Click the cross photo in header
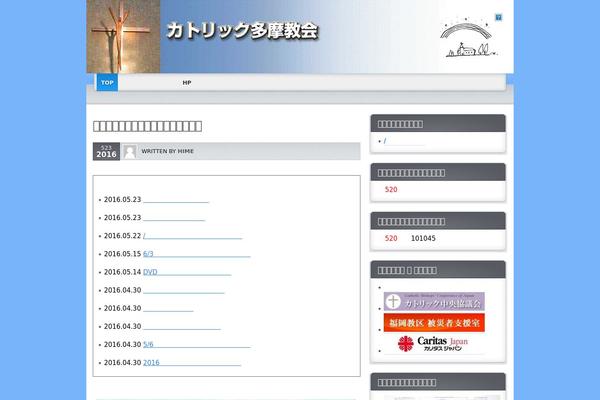The height and width of the screenshot is (400, 600). (123, 36)
